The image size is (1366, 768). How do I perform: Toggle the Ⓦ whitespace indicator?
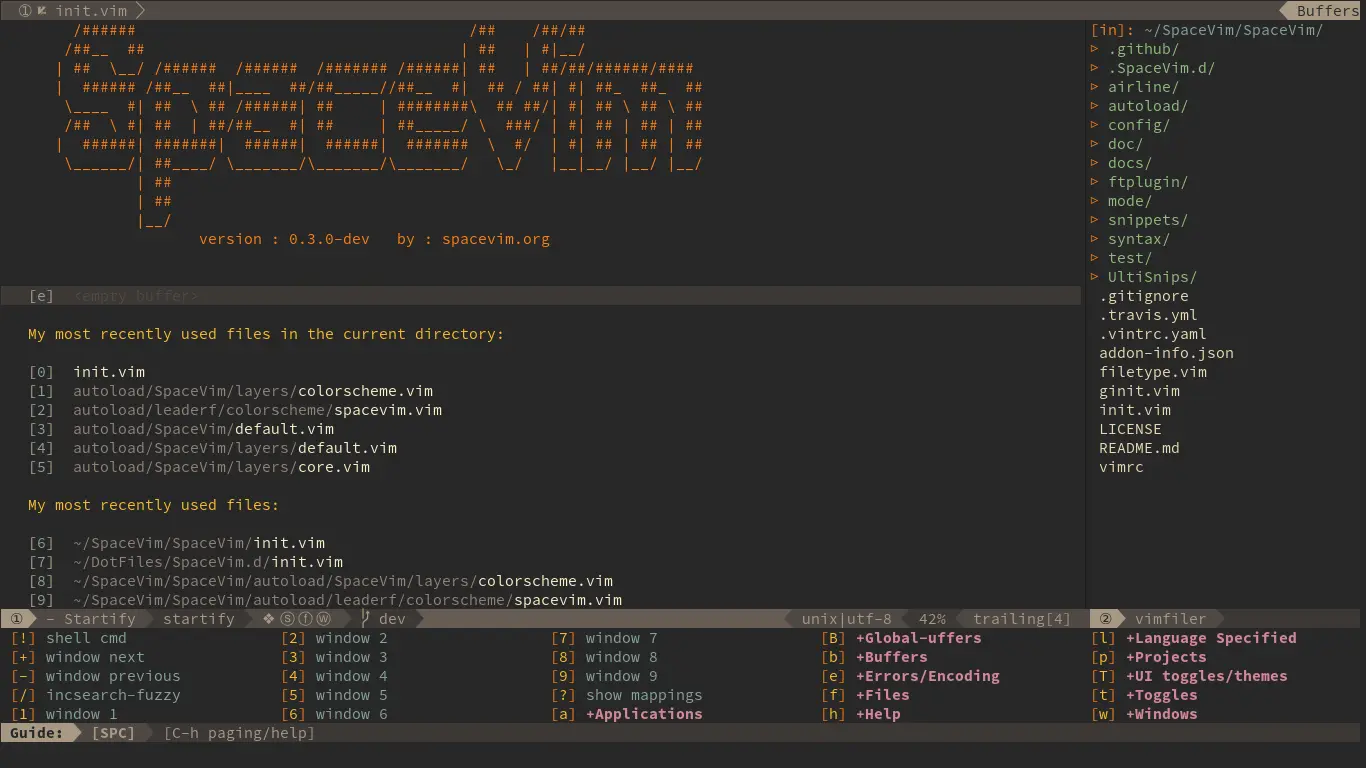coord(324,618)
